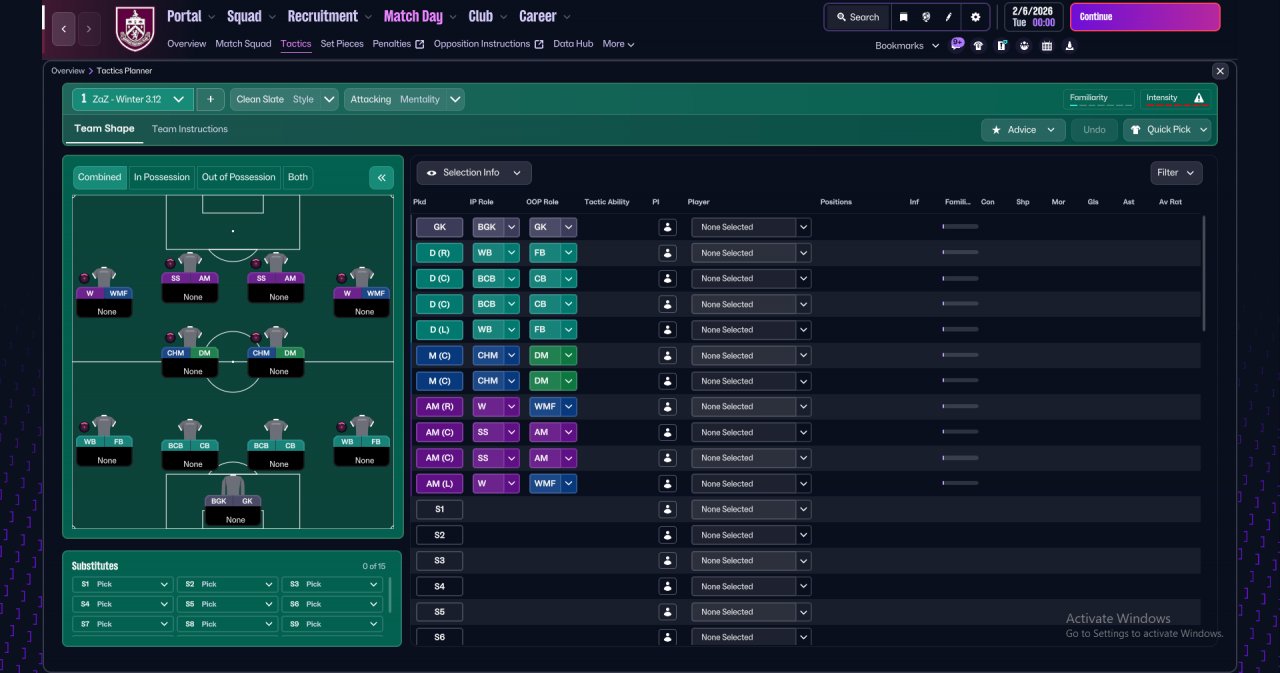Viewport: 1280px width, 673px height.
Task: Switch to the Team Instructions tab
Action: click(x=190, y=129)
